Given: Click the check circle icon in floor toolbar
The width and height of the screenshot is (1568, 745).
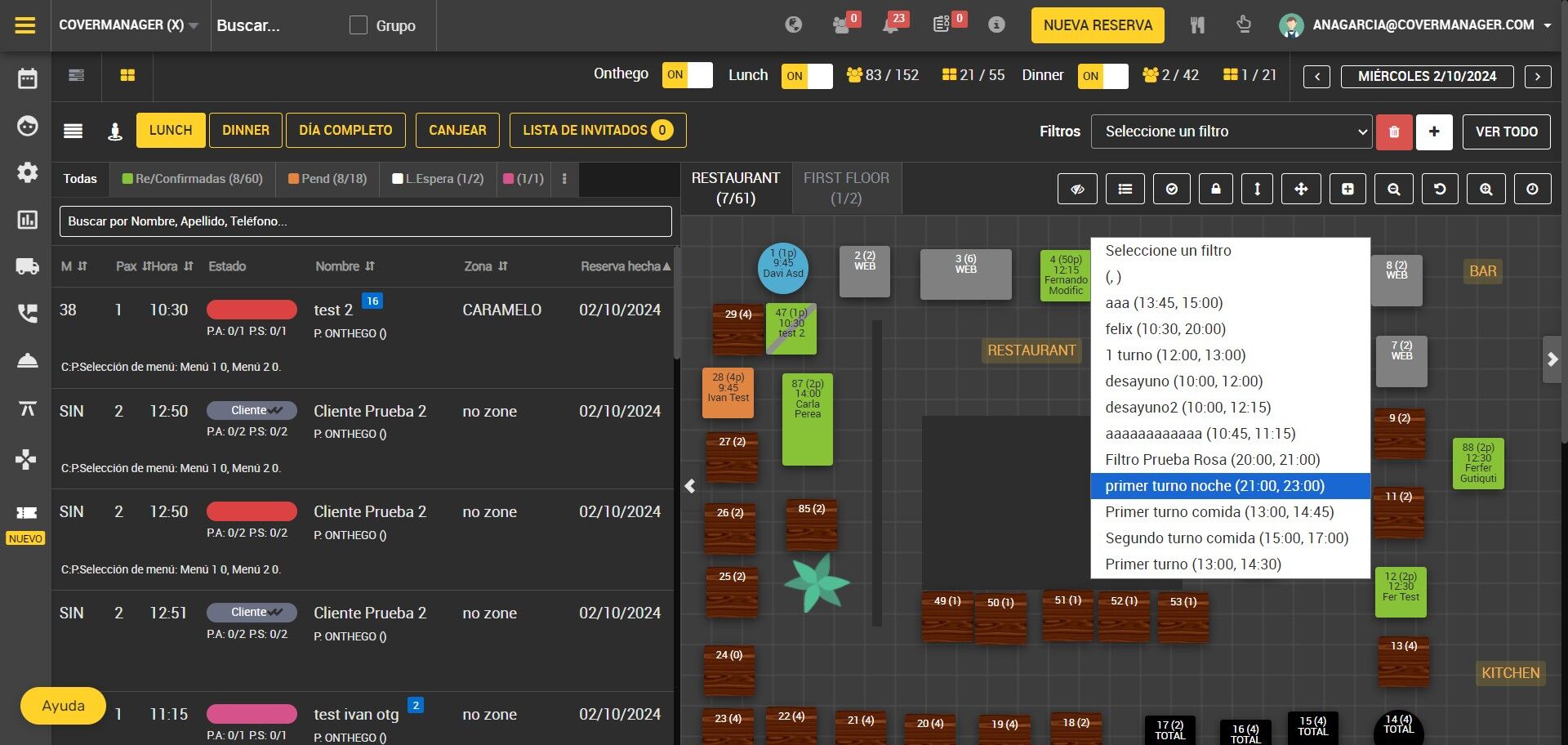Looking at the screenshot, I should (1172, 189).
